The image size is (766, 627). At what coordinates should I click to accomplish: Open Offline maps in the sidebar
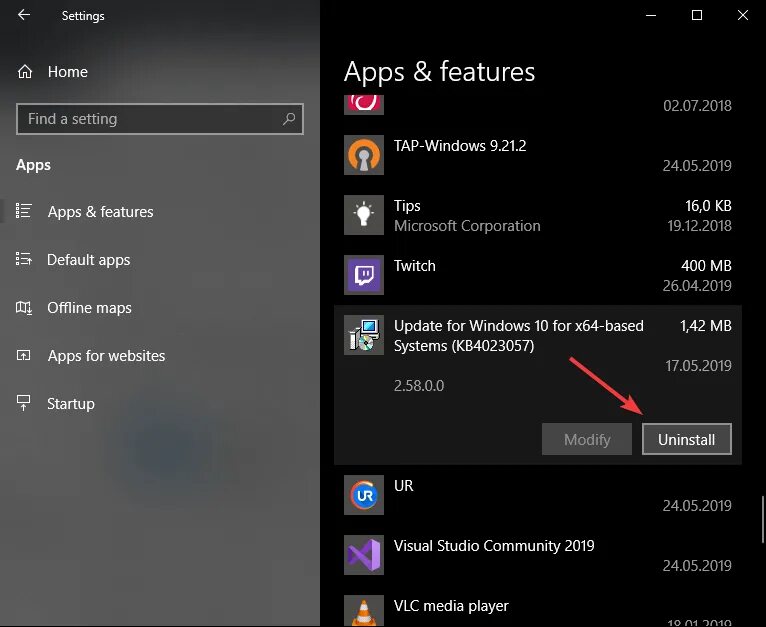(x=89, y=307)
